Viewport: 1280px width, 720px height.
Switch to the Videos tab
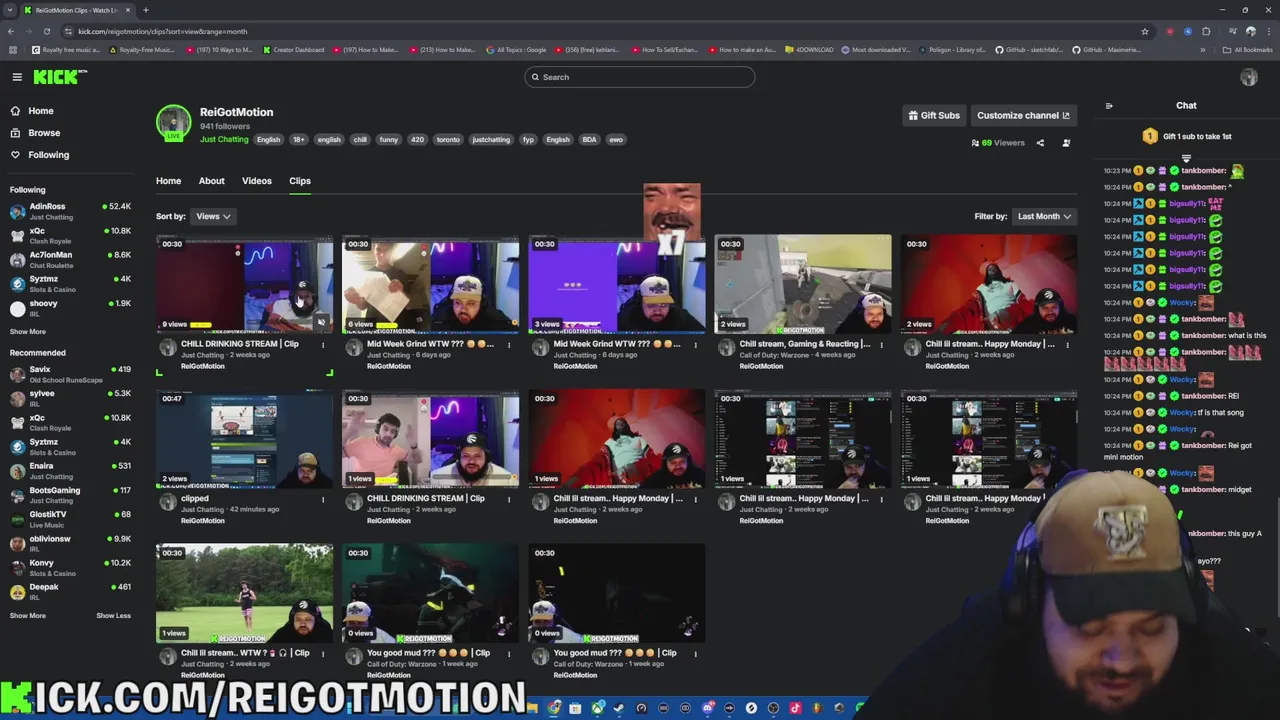pyautogui.click(x=256, y=181)
